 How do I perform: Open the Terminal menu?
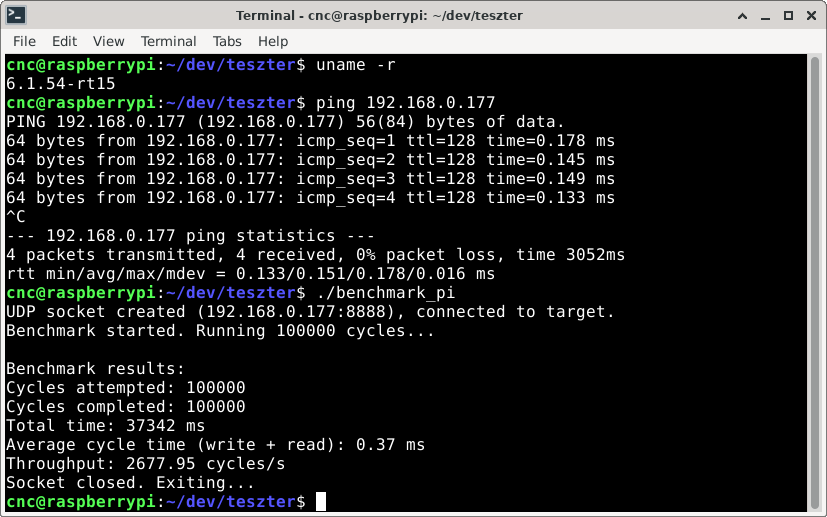point(168,41)
